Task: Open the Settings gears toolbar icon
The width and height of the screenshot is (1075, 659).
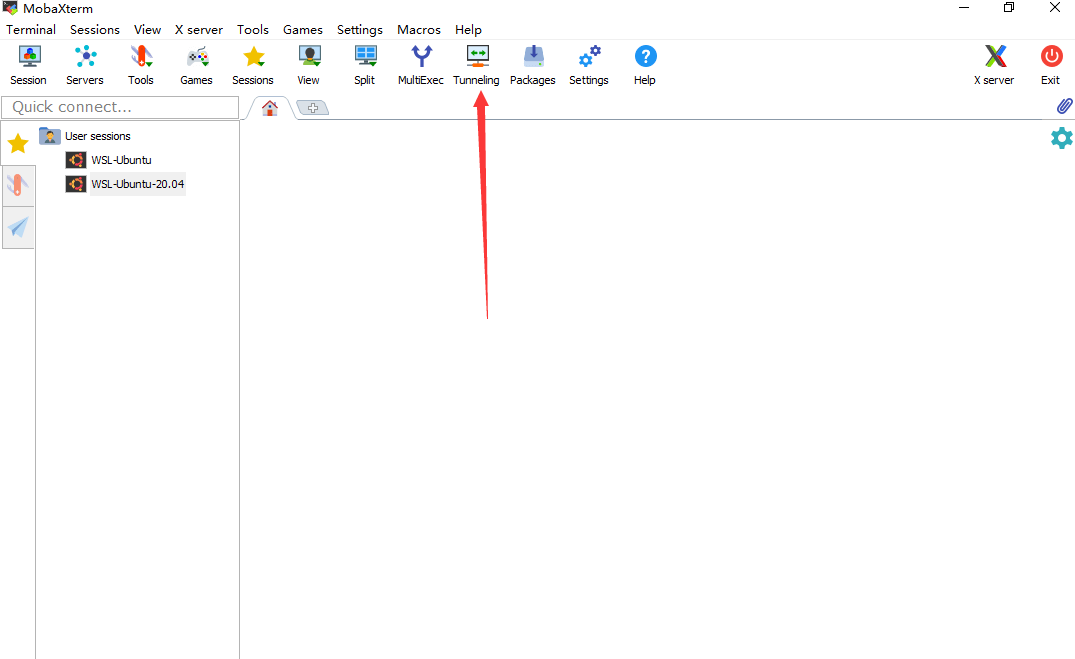Action: (589, 65)
